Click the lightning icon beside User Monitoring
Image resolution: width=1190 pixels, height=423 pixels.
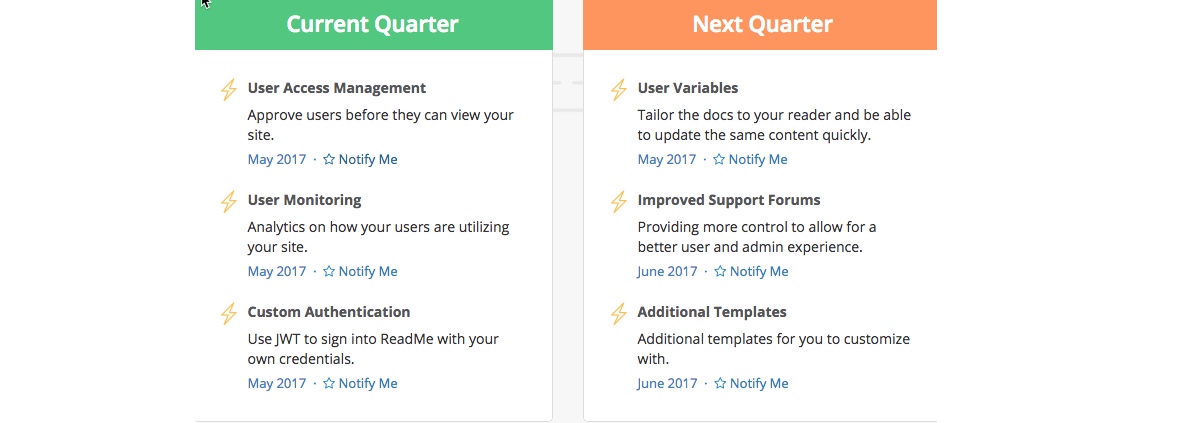click(x=228, y=202)
